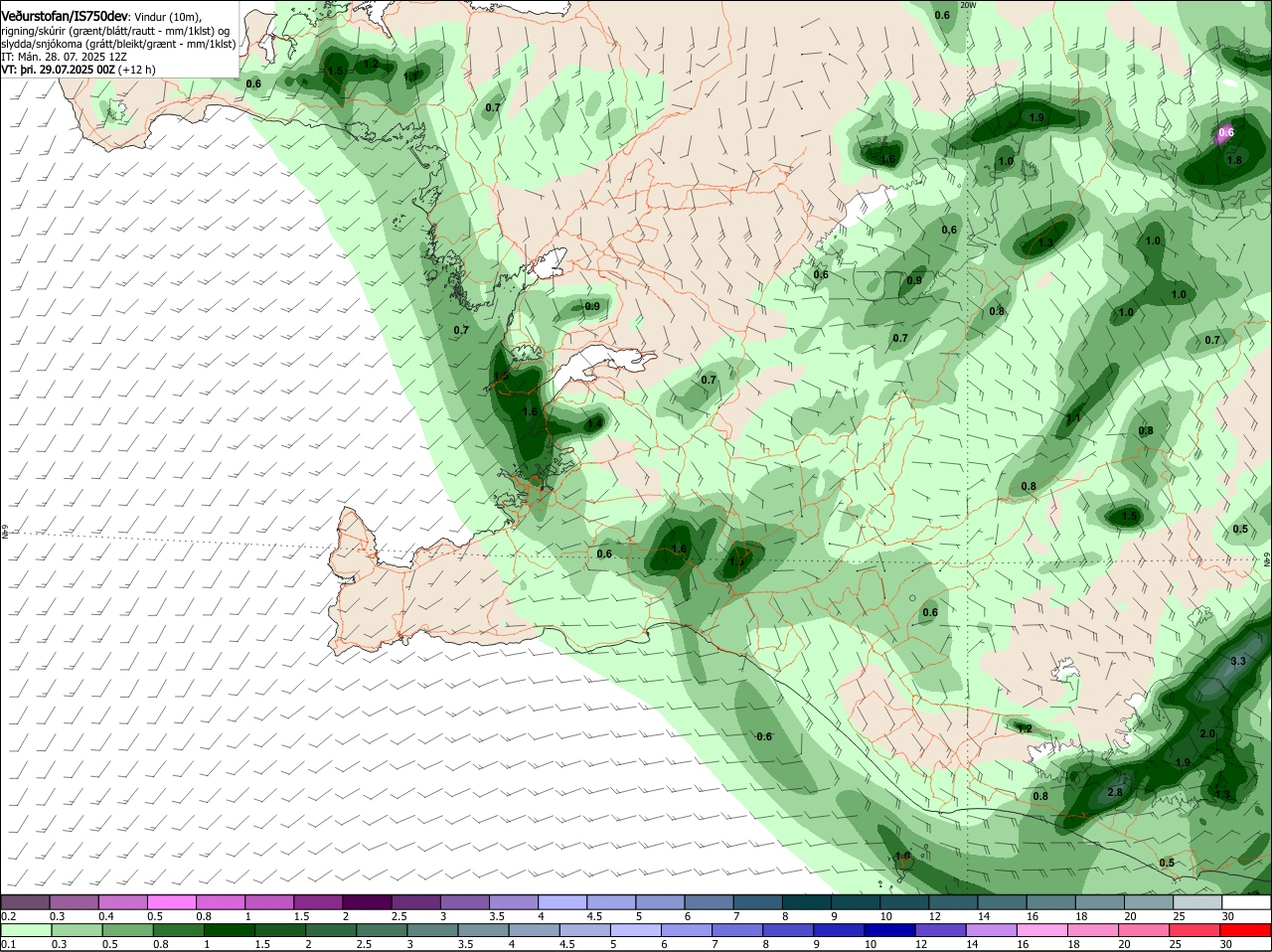Click the '0.2' label on upper legend row
This screenshot has width=1272, height=952.
click(9, 915)
